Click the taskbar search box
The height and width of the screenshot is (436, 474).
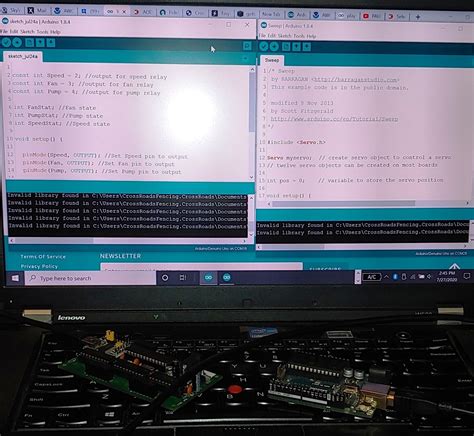(90, 278)
